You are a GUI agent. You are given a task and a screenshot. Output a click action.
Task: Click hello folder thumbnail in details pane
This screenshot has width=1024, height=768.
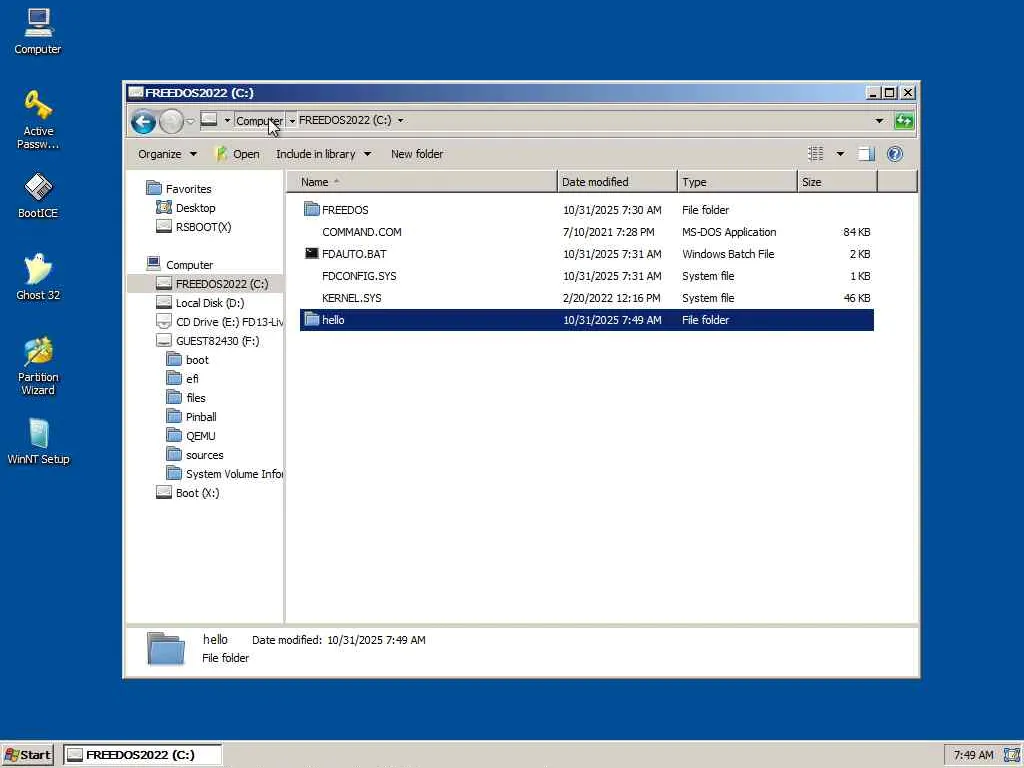[x=166, y=648]
